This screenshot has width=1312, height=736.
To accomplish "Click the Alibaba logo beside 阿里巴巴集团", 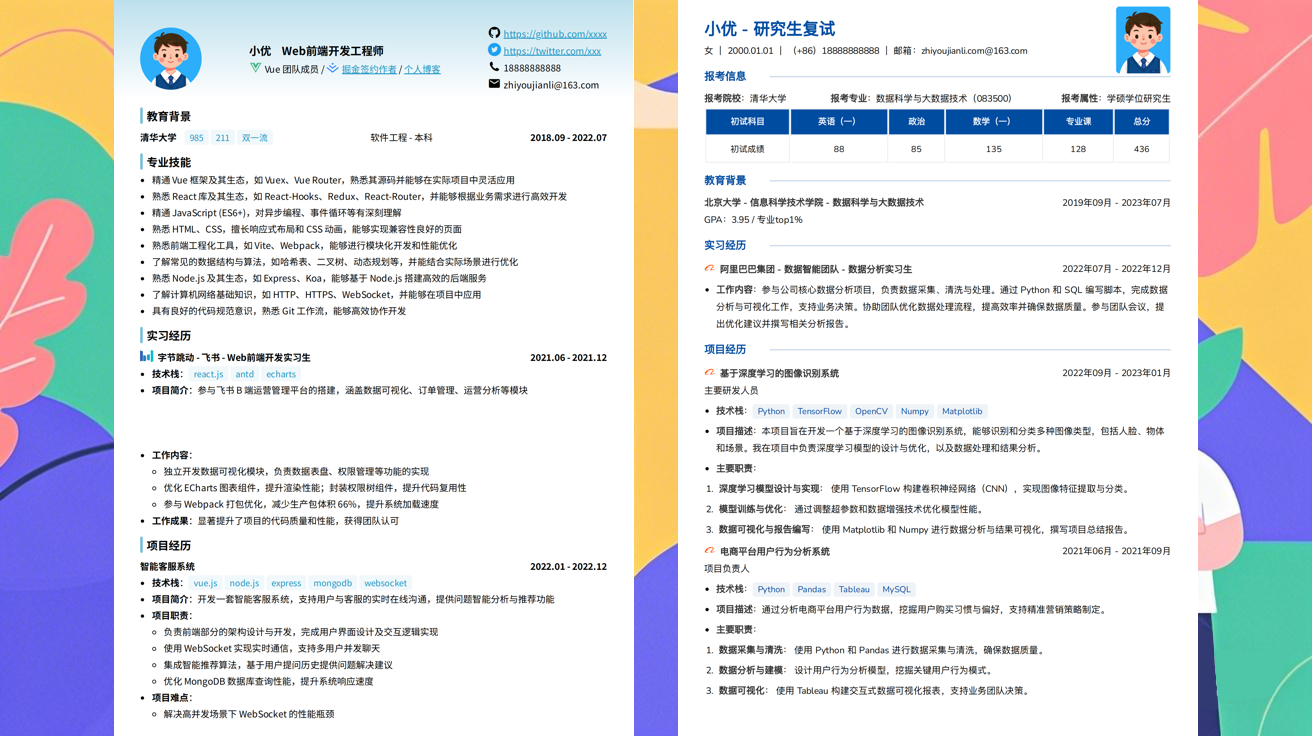I will point(710,269).
